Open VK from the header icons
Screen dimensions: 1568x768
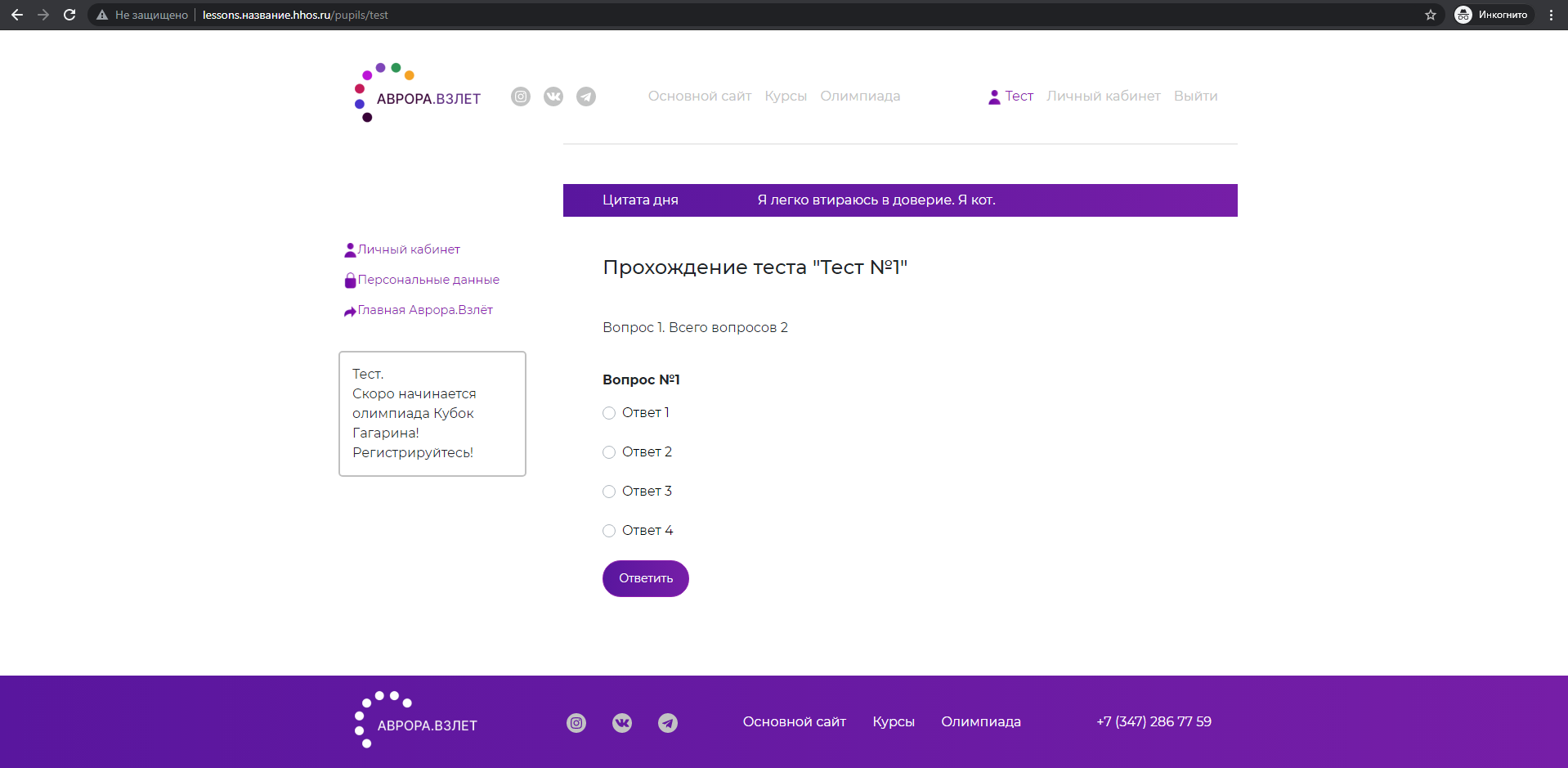pos(553,97)
